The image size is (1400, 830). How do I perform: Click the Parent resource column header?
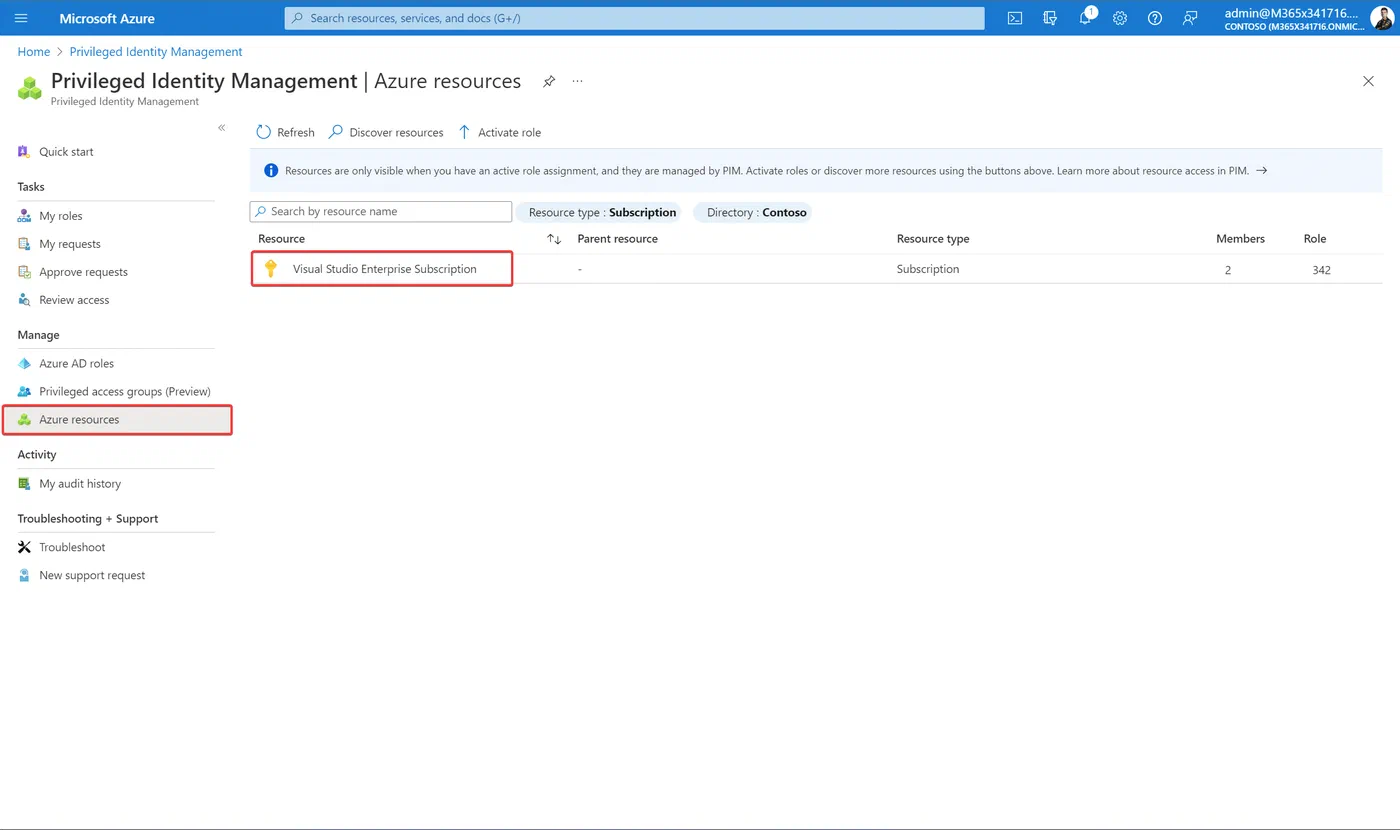pyautogui.click(x=618, y=239)
